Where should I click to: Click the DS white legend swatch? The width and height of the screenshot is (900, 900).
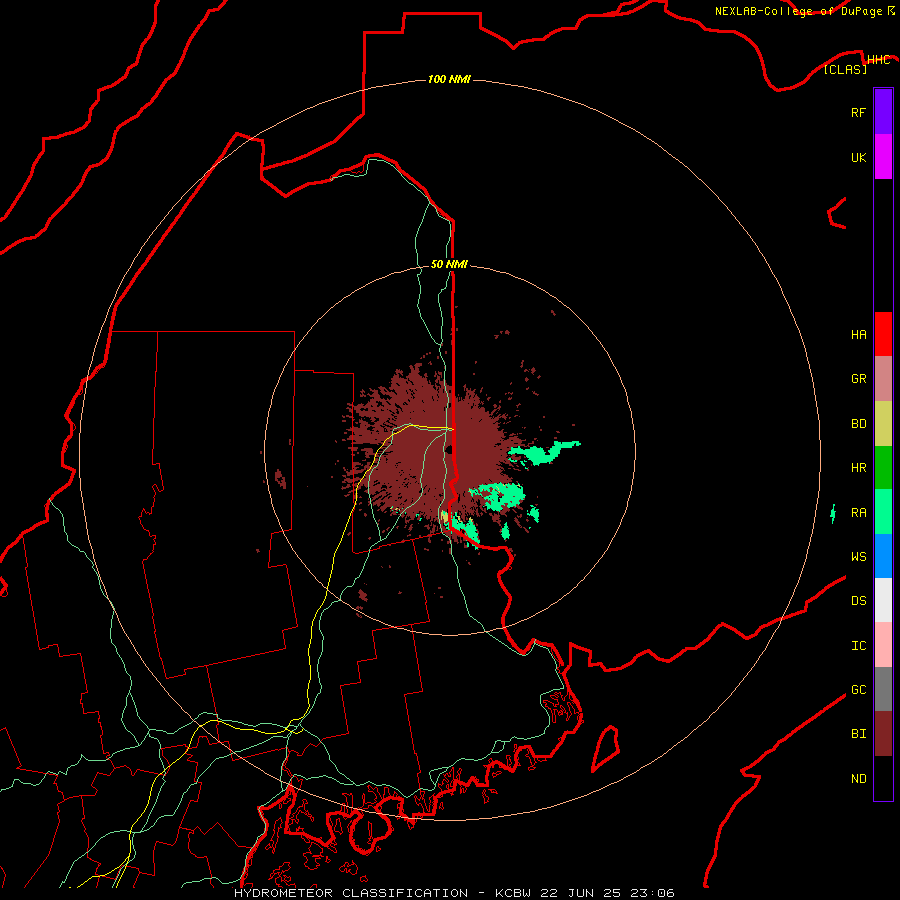(883, 600)
